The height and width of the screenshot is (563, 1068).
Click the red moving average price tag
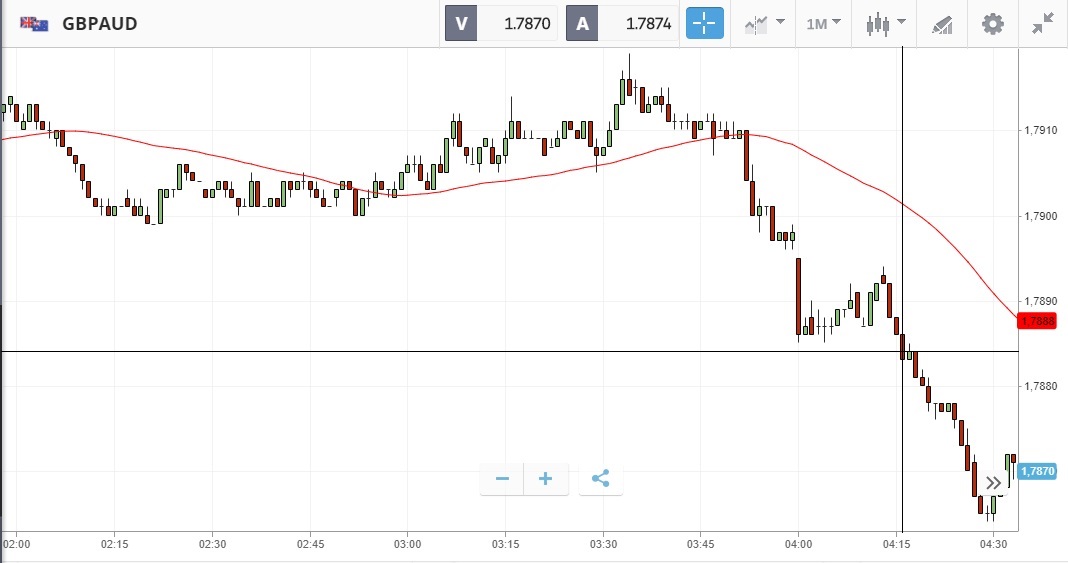(x=1039, y=321)
